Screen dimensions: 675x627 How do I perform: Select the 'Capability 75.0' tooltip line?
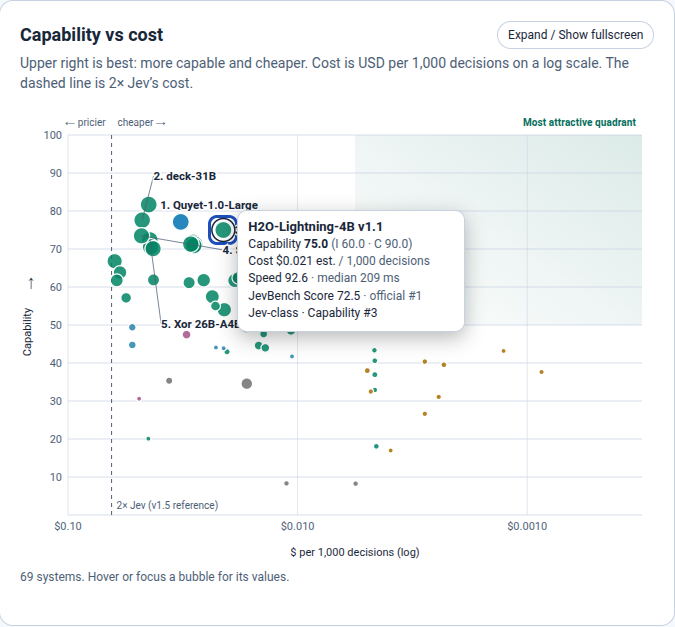click(x=330, y=244)
